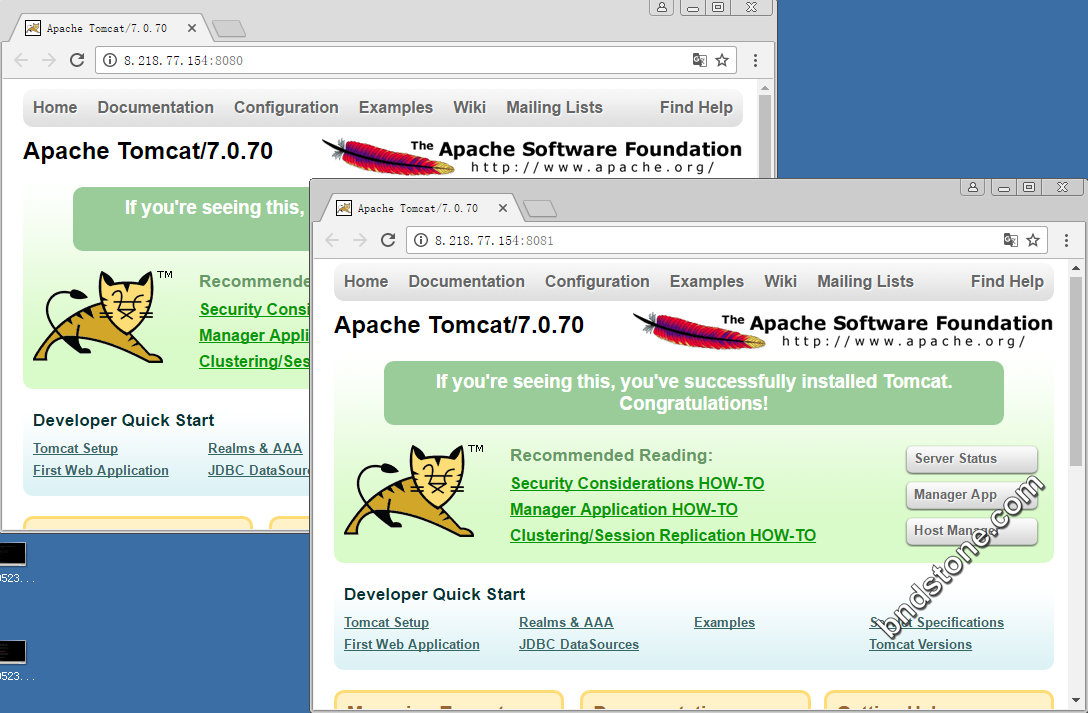Screen dimensions: 1088x713
Task: Open the Examples link under Developer Quick Start
Action: coord(724,623)
